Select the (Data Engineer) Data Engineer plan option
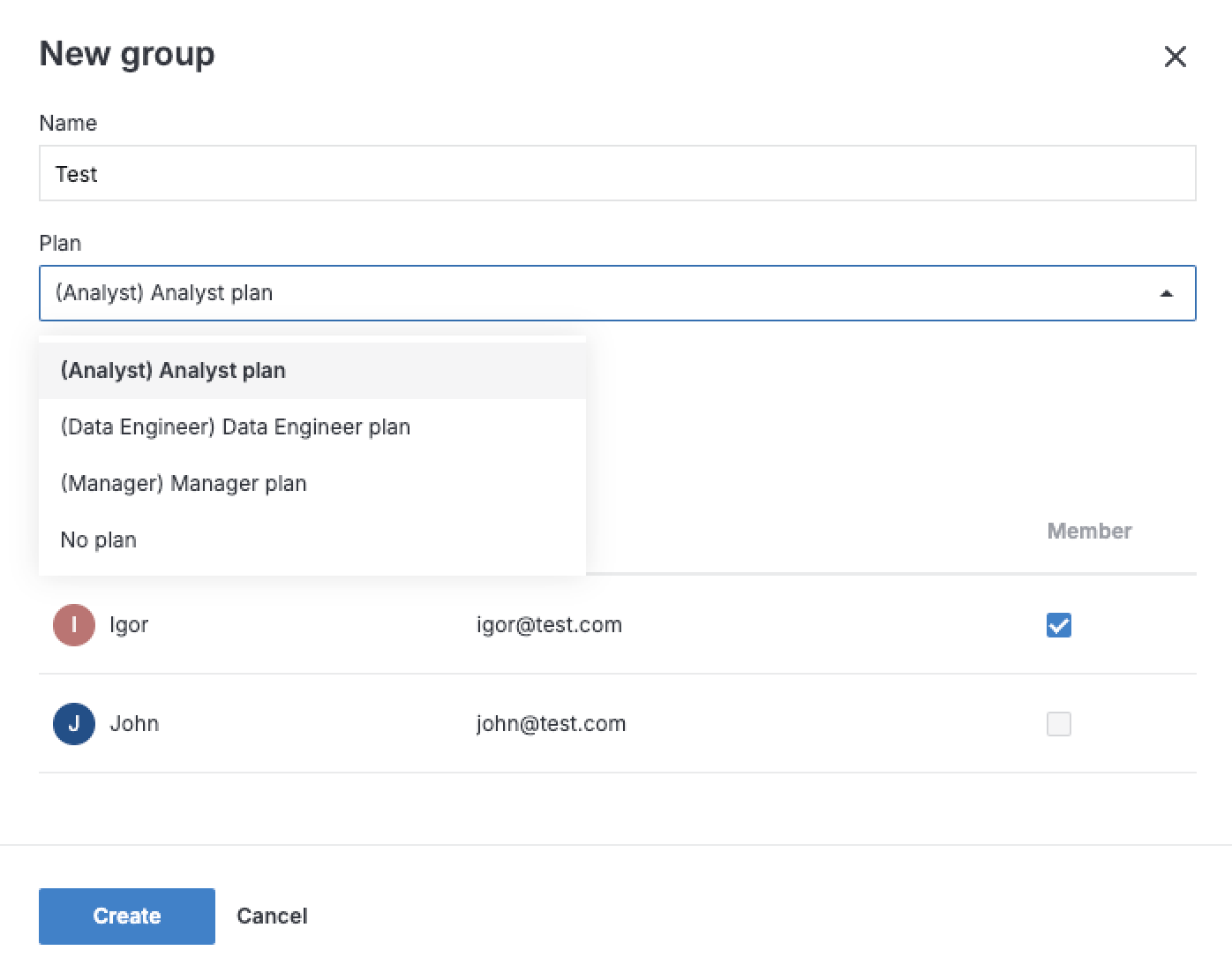Image resolution: width=1232 pixels, height=973 pixels. pyautogui.click(x=235, y=426)
